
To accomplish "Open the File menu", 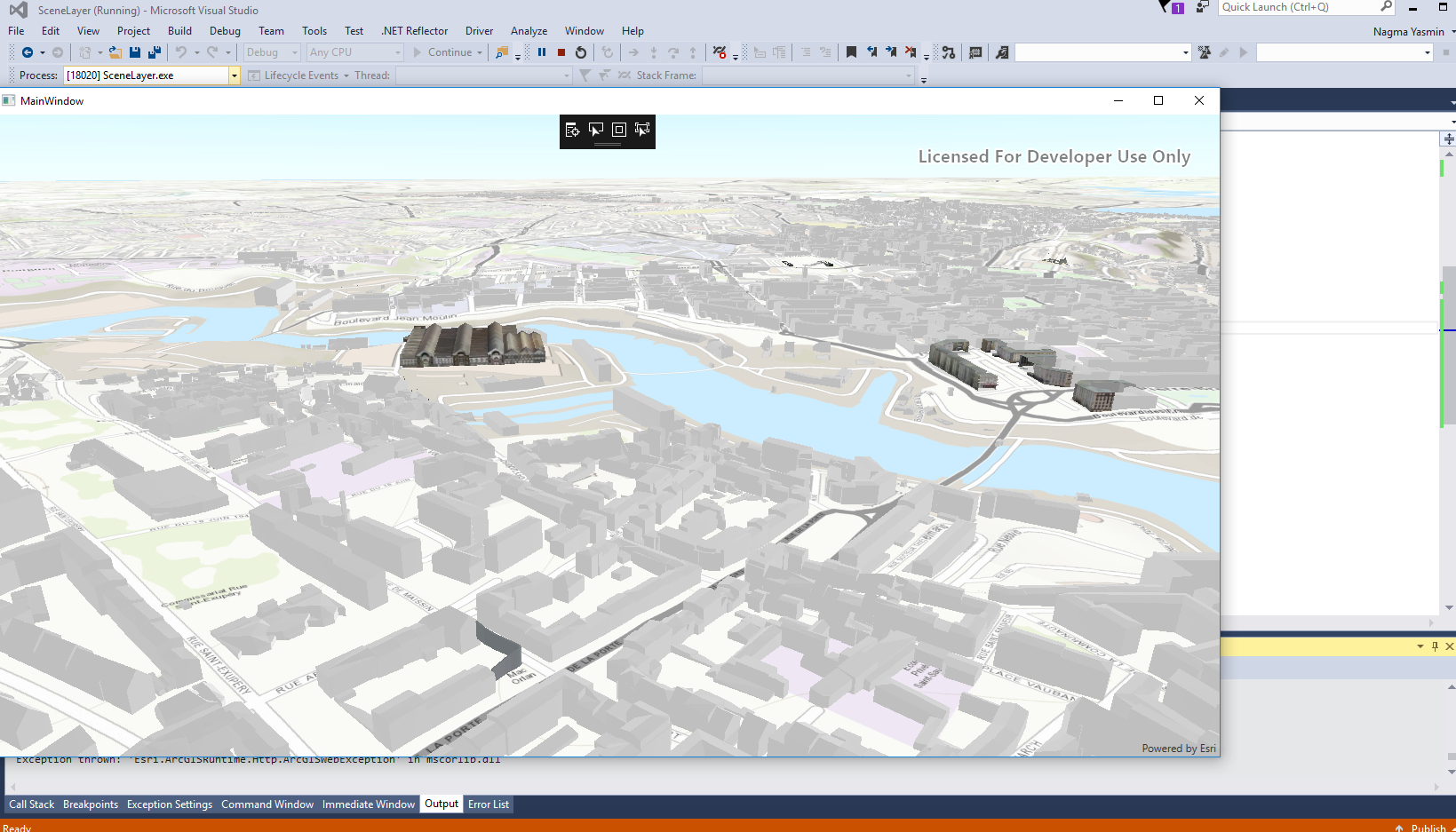I will (16, 30).
